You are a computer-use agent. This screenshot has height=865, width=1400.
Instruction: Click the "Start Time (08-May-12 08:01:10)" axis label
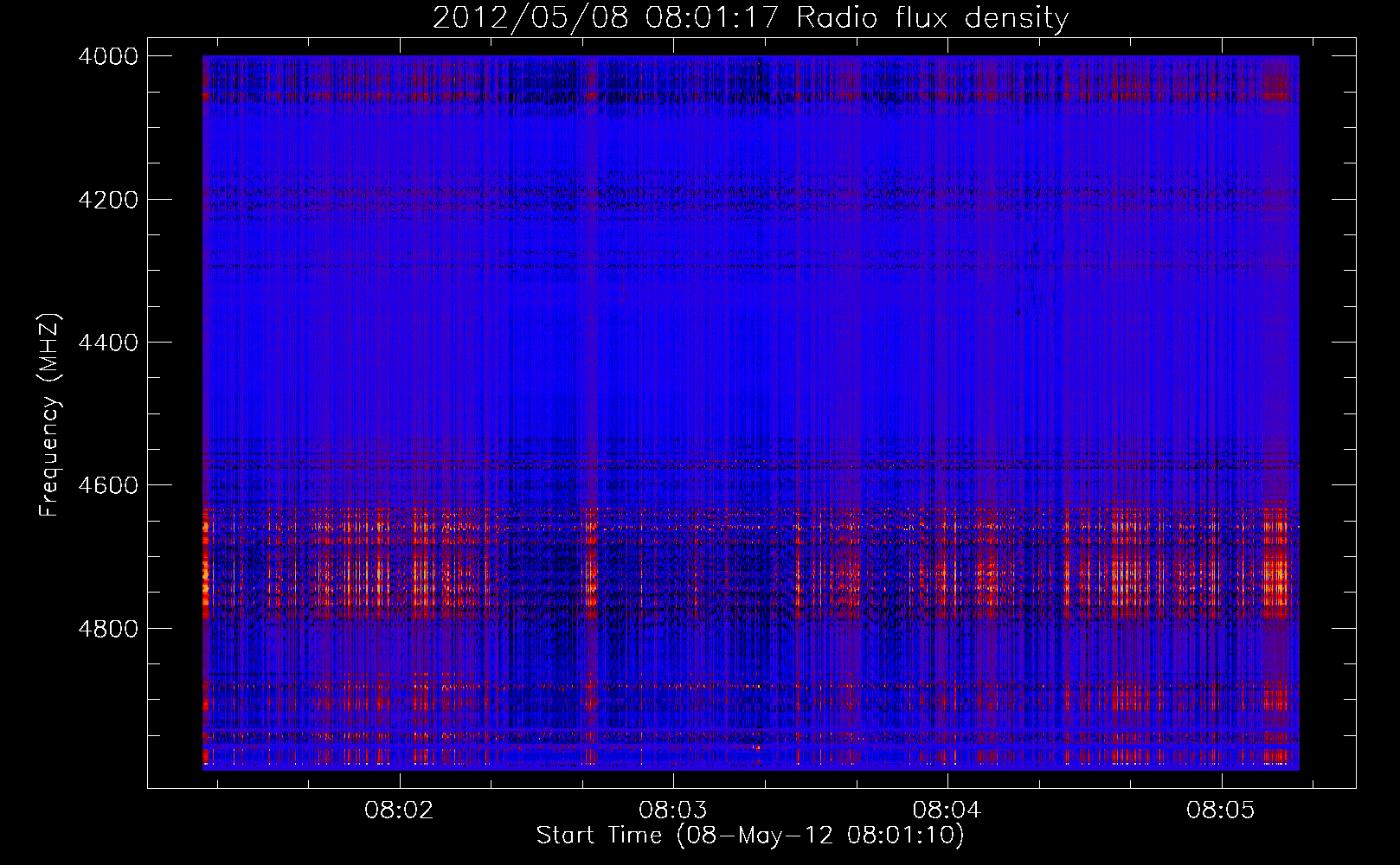pos(749,836)
